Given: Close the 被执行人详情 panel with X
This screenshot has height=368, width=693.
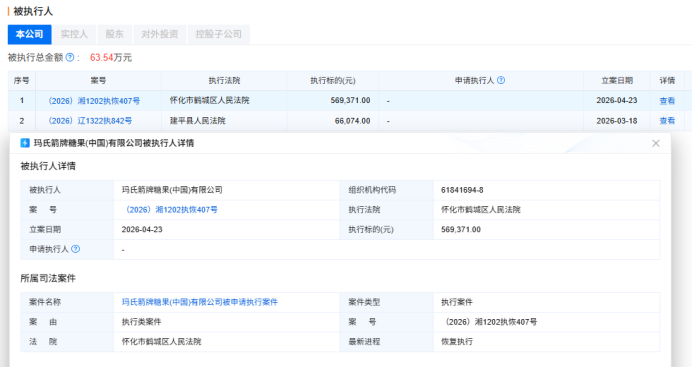Looking at the screenshot, I should click(656, 143).
